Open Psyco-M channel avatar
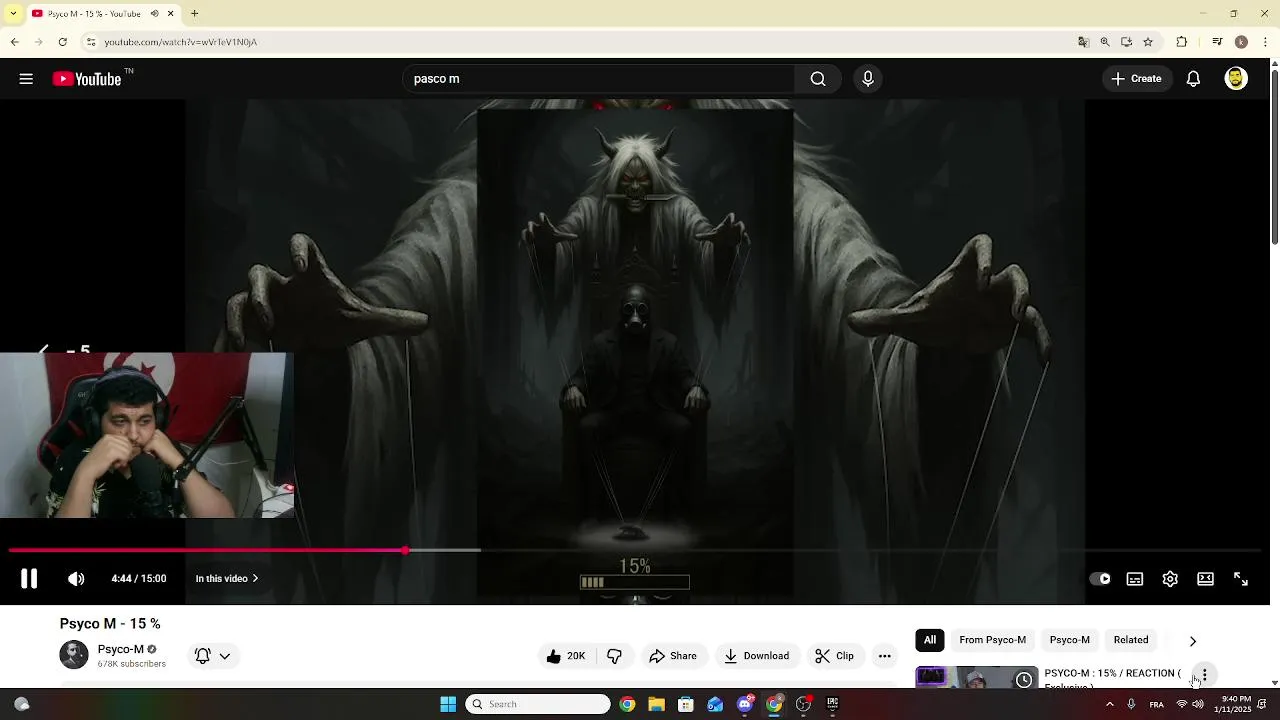Screen dimensions: 1280x720 pyautogui.click(x=74, y=655)
